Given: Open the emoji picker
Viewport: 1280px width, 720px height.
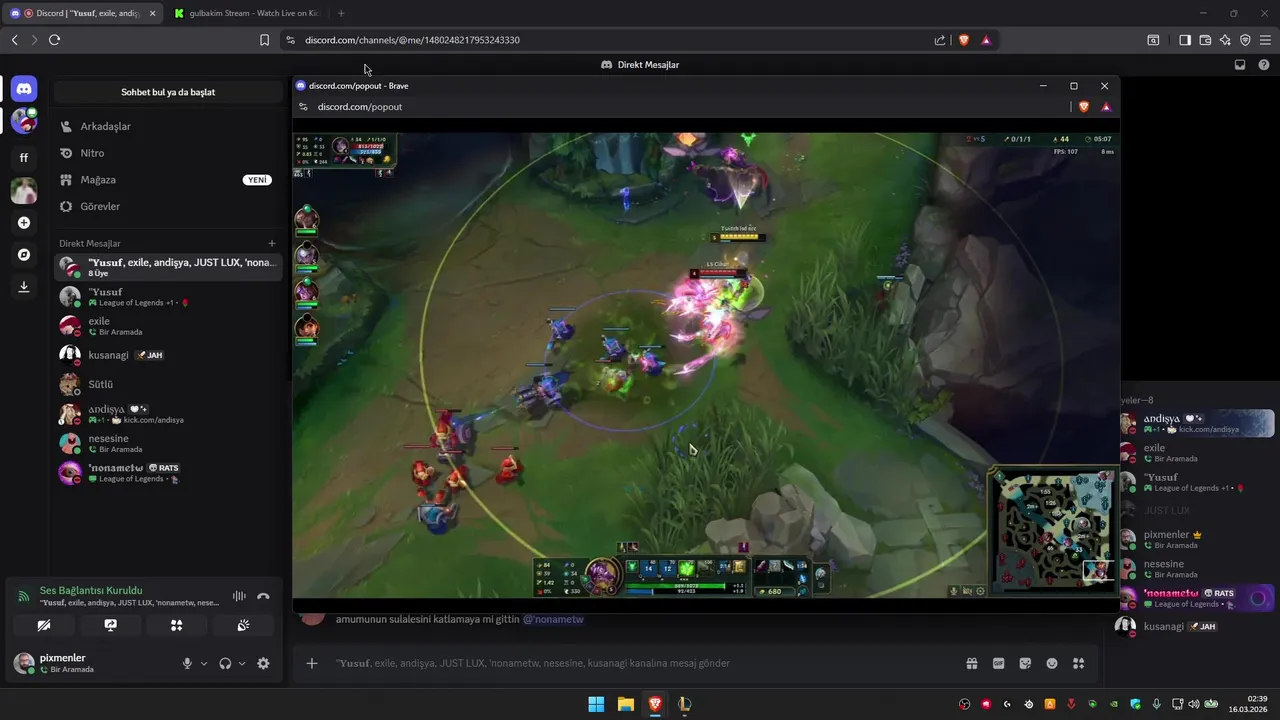Looking at the screenshot, I should pyautogui.click(x=1052, y=663).
